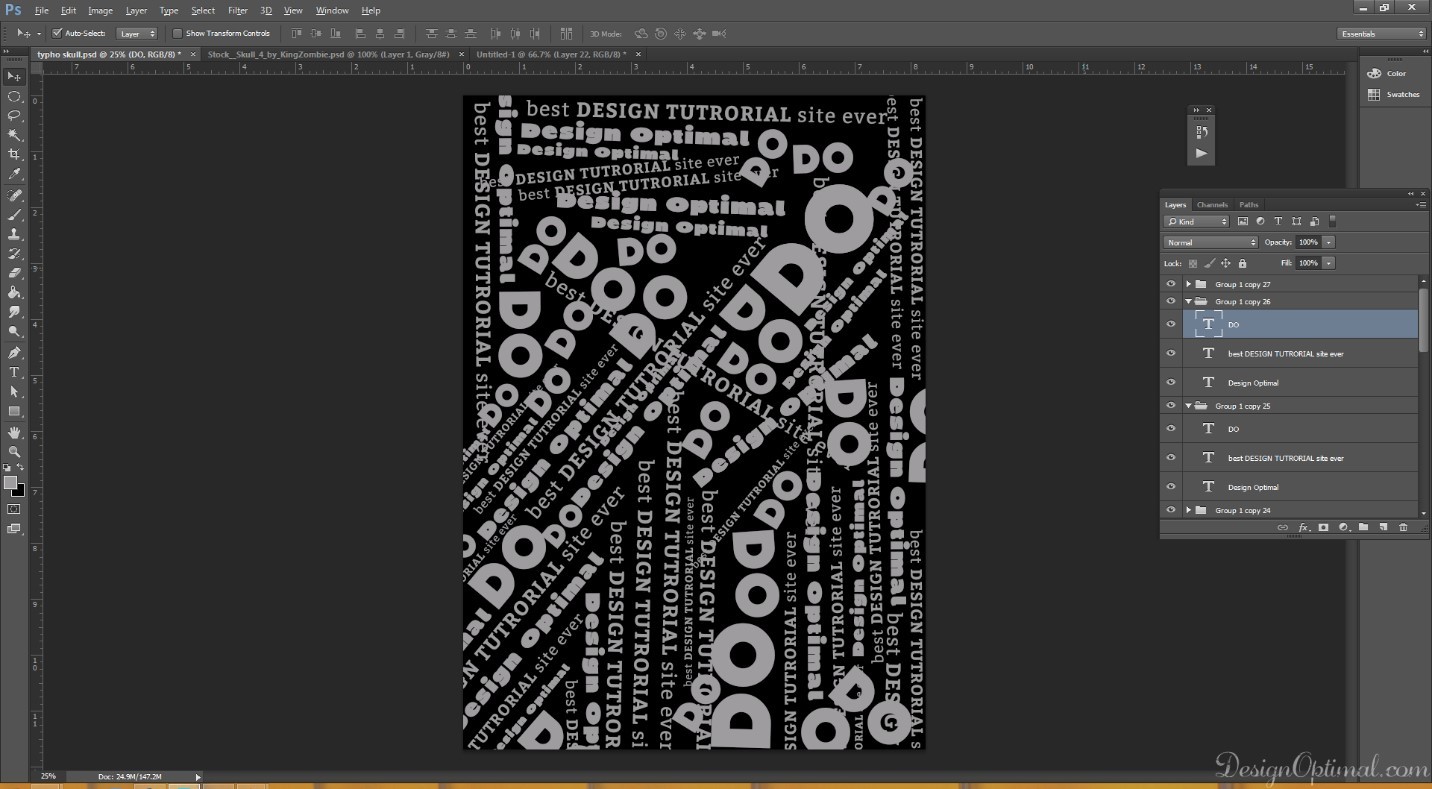This screenshot has width=1432, height=789.
Task: Toggle layer filtering switch on
Action: coord(1333,221)
